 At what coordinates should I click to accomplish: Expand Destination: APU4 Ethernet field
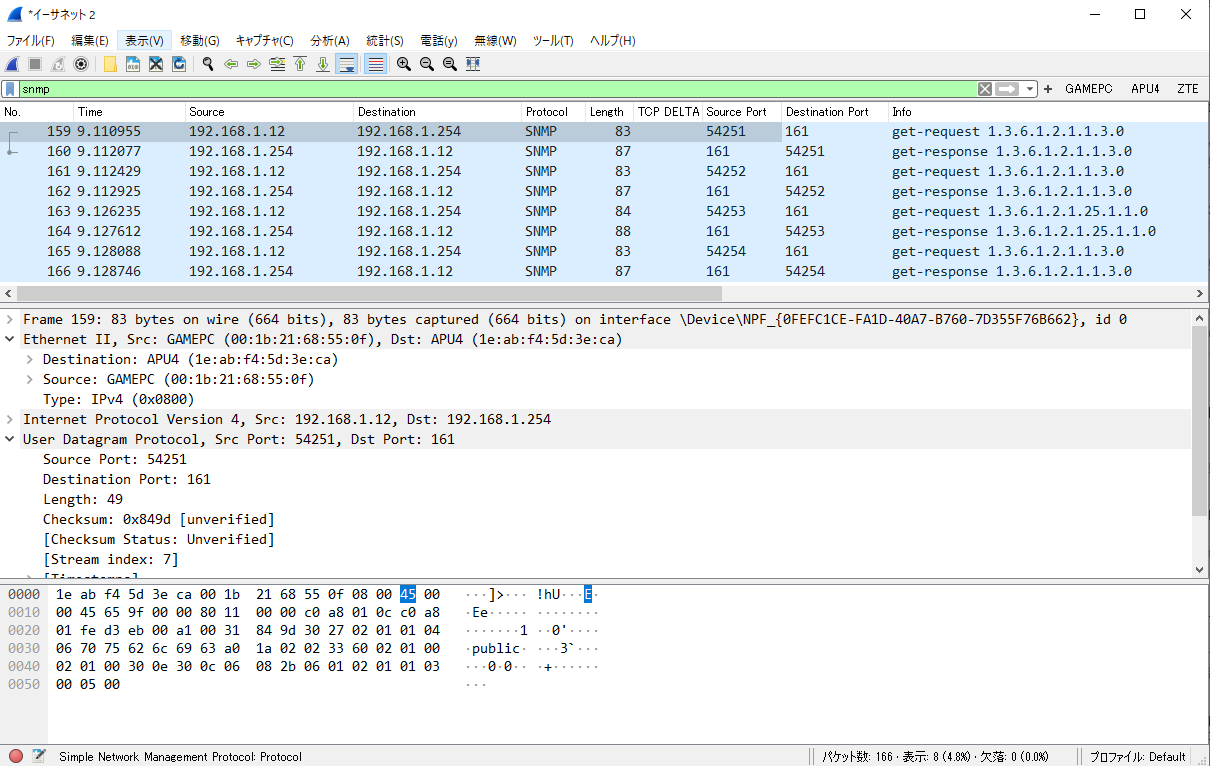pos(30,359)
